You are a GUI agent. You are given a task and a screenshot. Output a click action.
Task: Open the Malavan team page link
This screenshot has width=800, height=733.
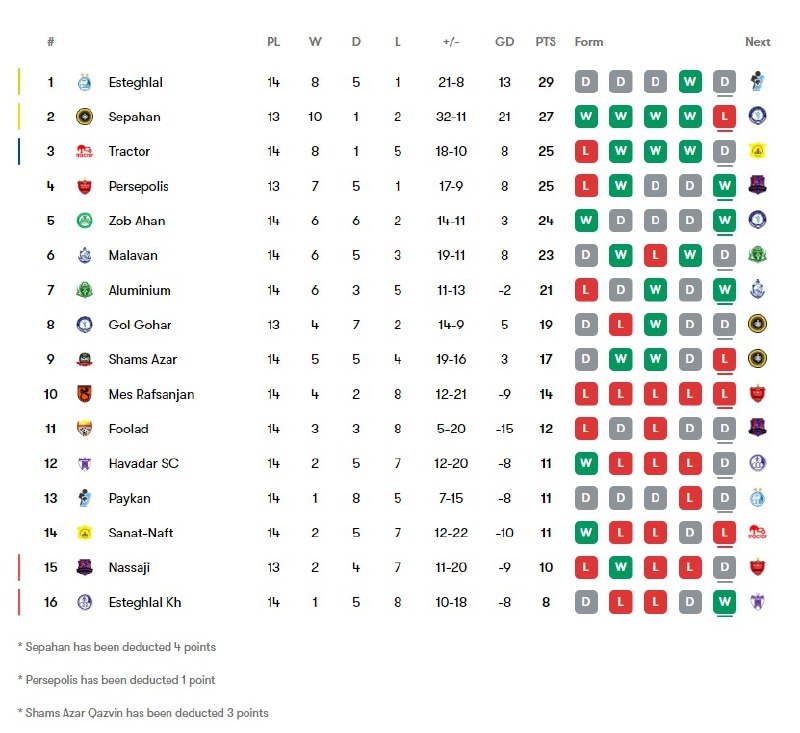[x=133, y=256]
